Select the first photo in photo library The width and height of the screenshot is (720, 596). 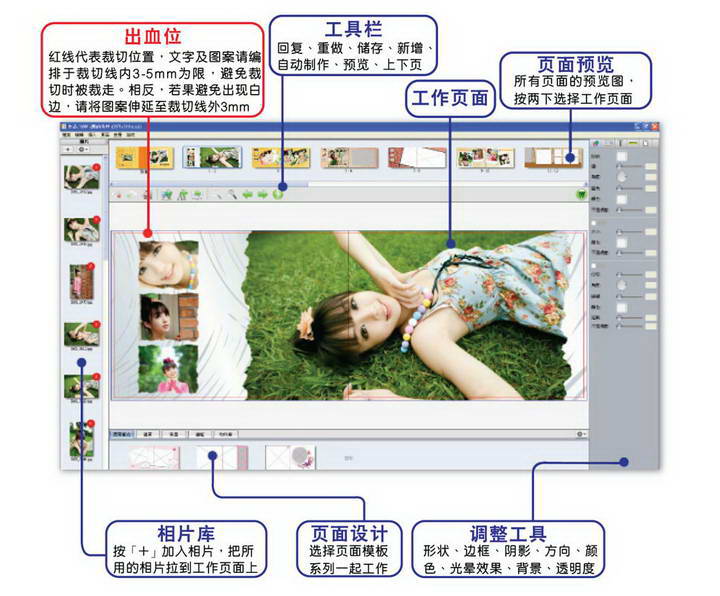[81, 177]
